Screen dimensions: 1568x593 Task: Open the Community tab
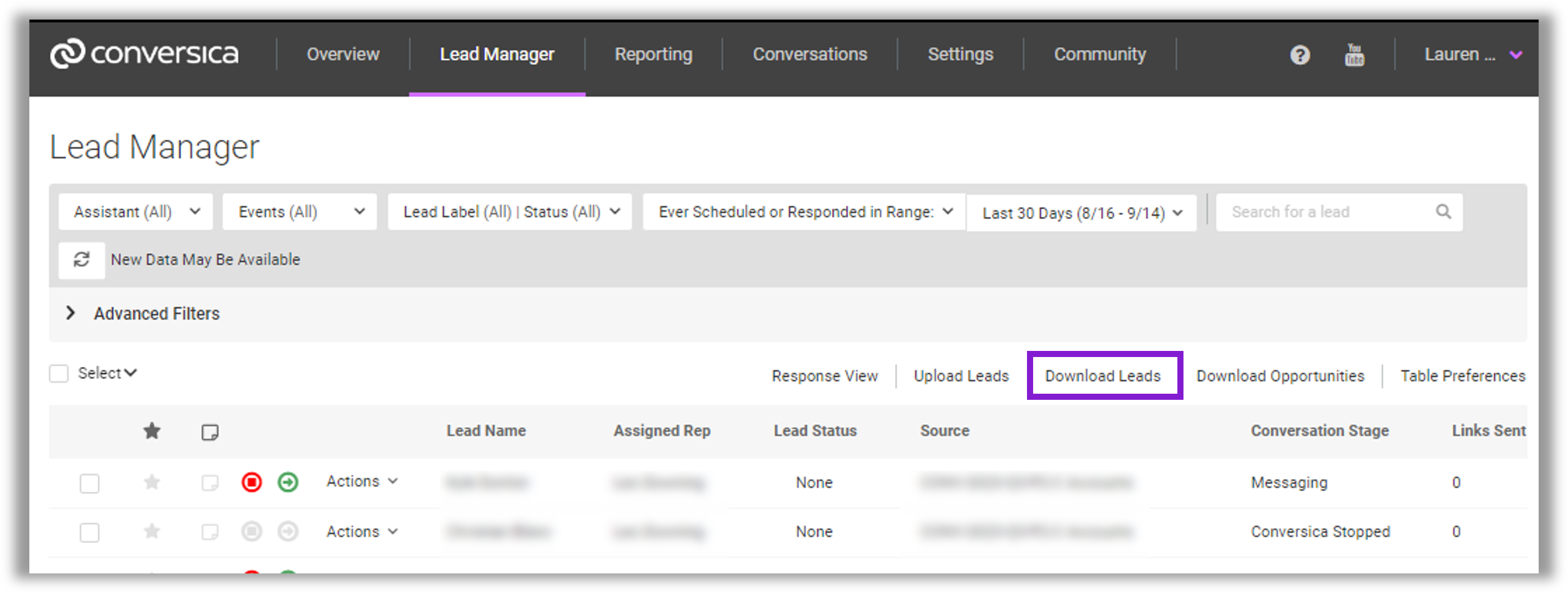point(1100,54)
